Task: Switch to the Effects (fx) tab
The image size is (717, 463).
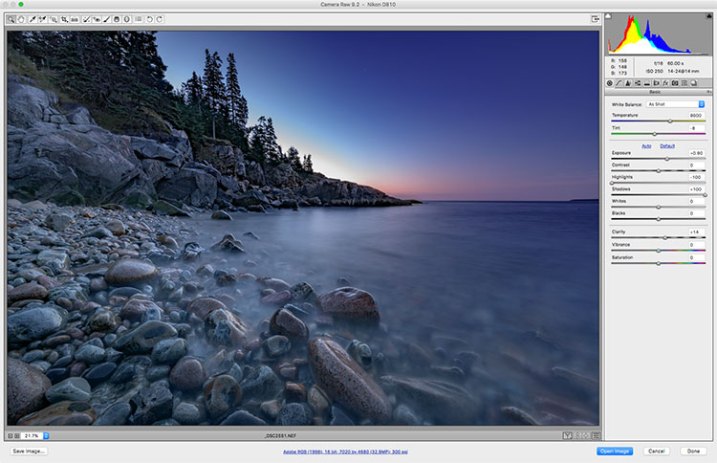Action: point(665,83)
